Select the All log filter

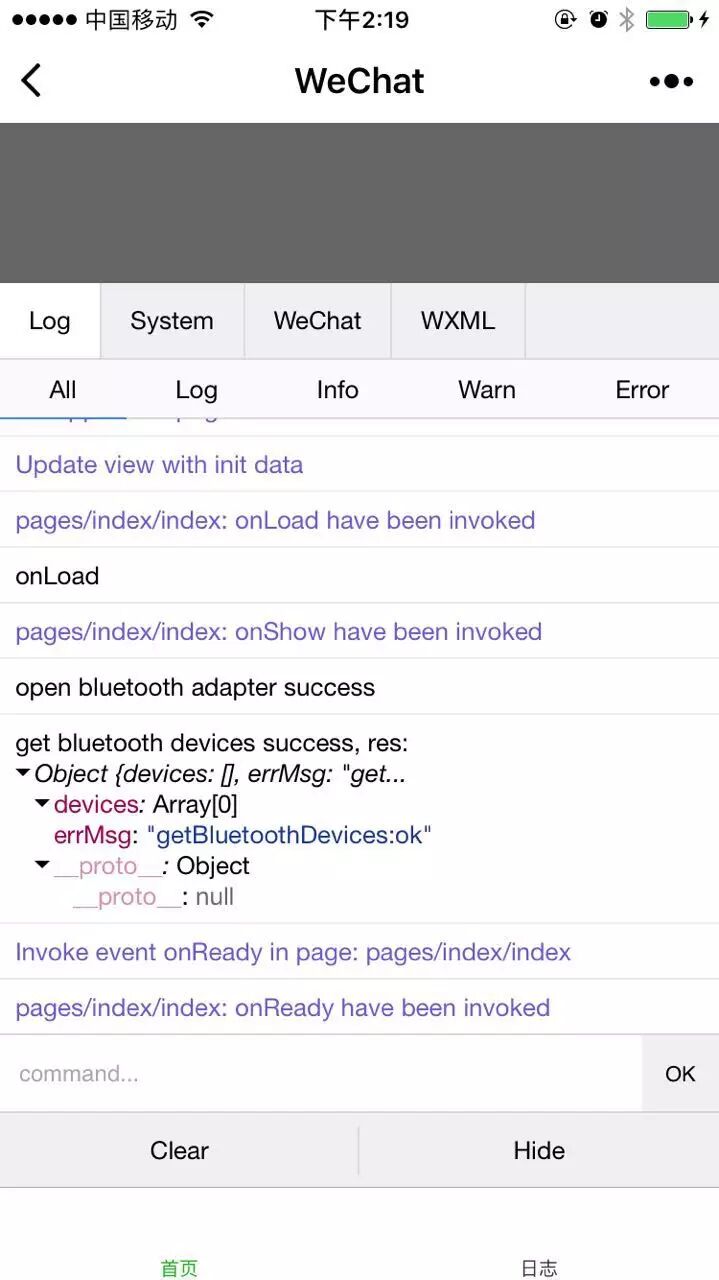point(63,390)
